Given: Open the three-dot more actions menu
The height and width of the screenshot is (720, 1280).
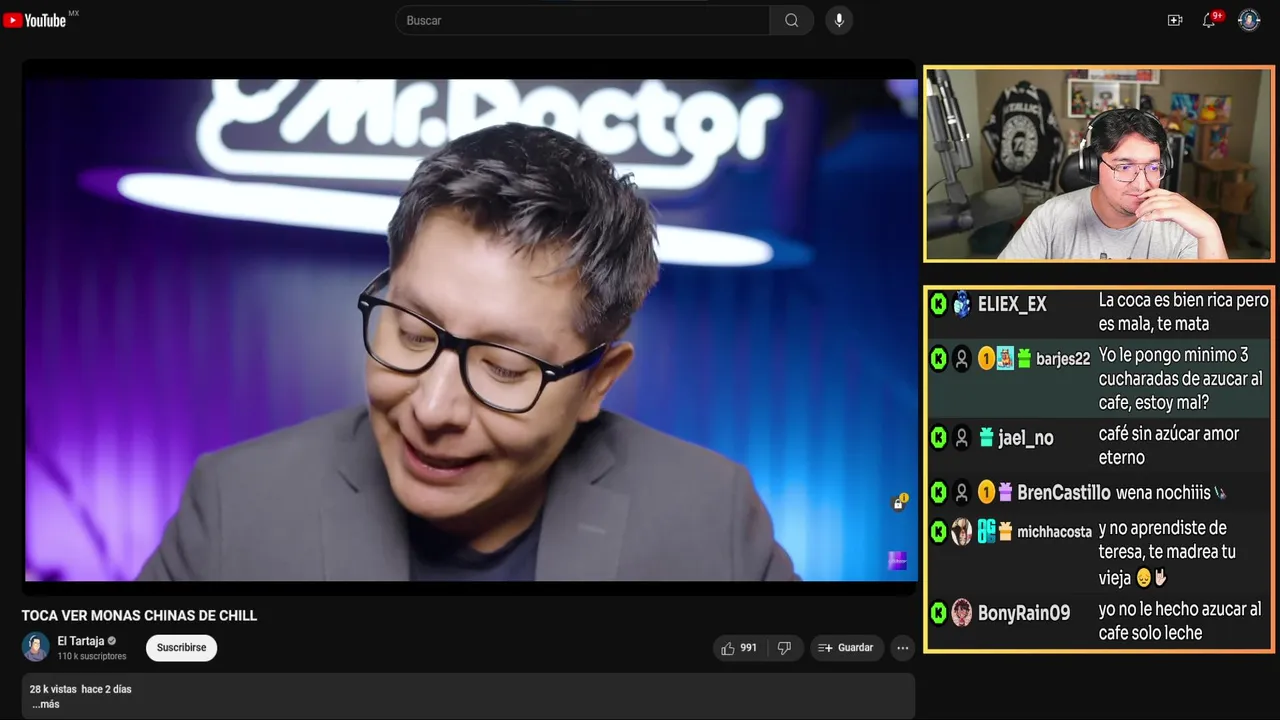Looking at the screenshot, I should click(903, 648).
